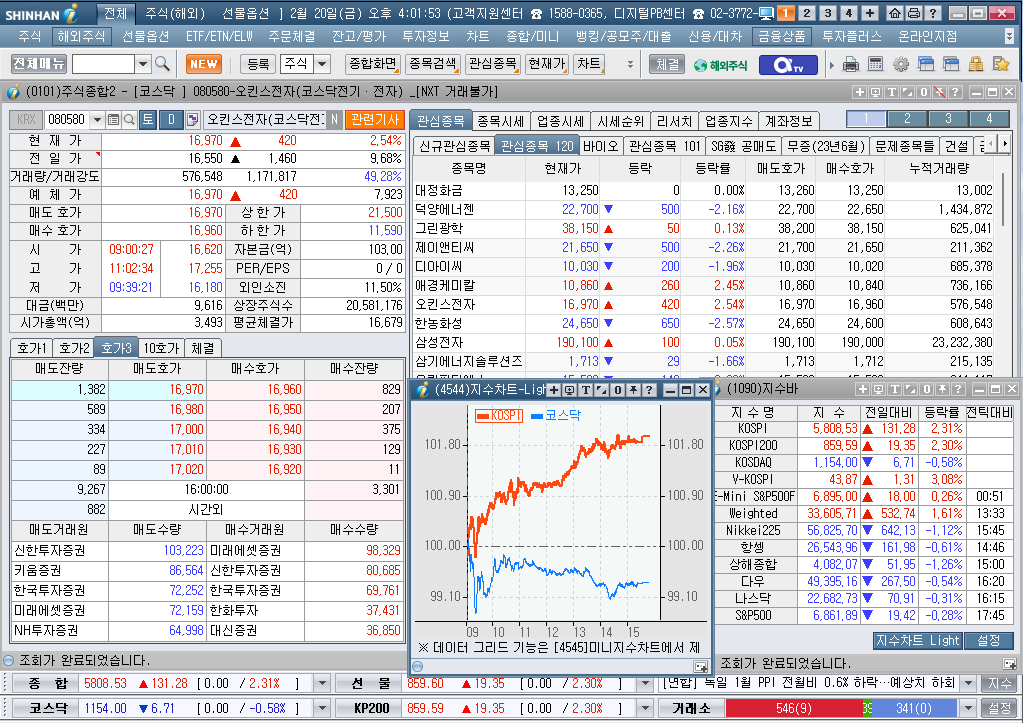
Task: Click red 546(9) segment of 거래소 bar
Action: point(794,708)
